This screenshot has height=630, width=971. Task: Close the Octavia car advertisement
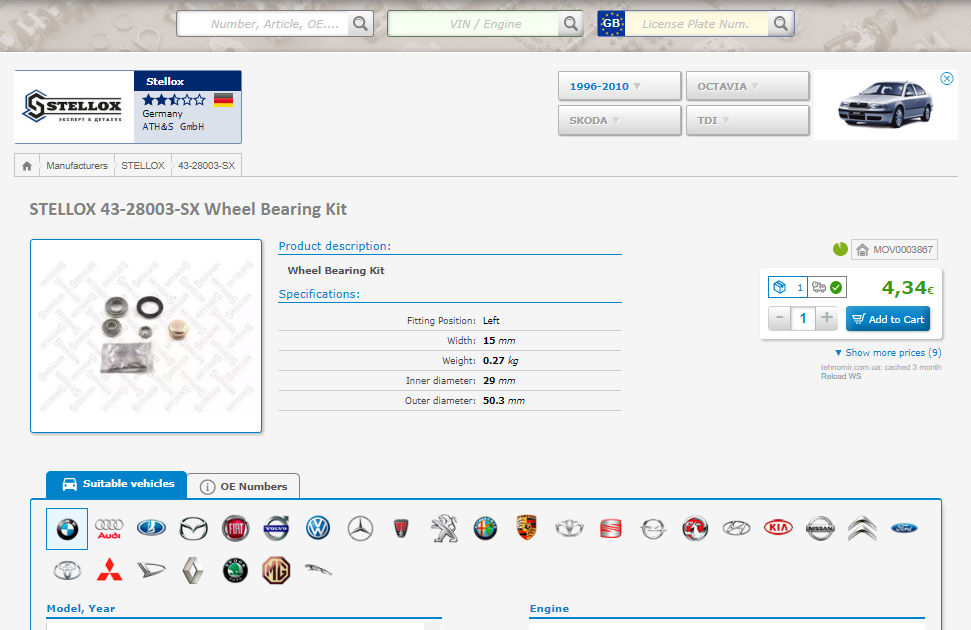[947, 79]
